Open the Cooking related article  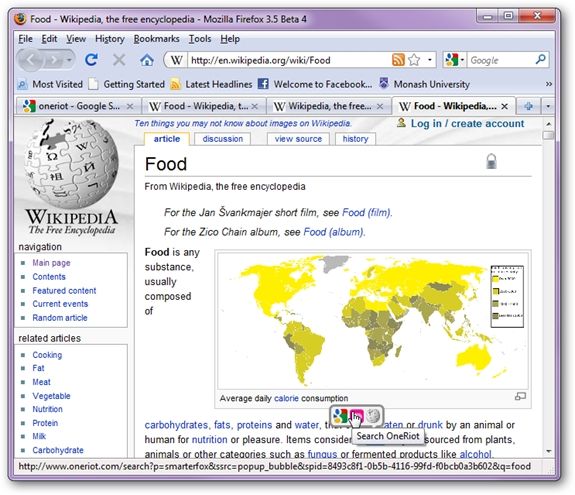(47, 355)
